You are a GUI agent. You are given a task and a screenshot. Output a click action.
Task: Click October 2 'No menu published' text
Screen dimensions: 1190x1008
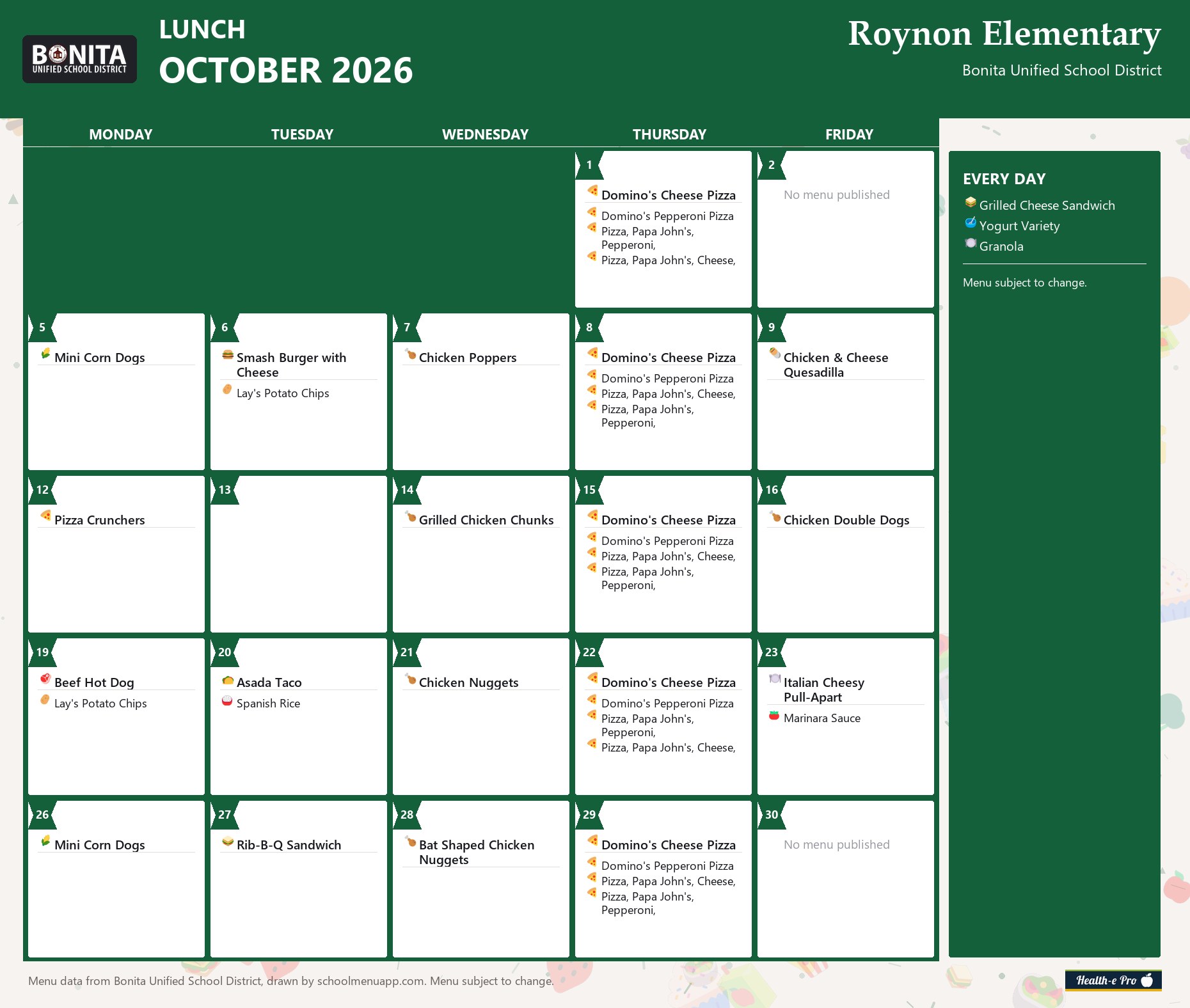836,195
